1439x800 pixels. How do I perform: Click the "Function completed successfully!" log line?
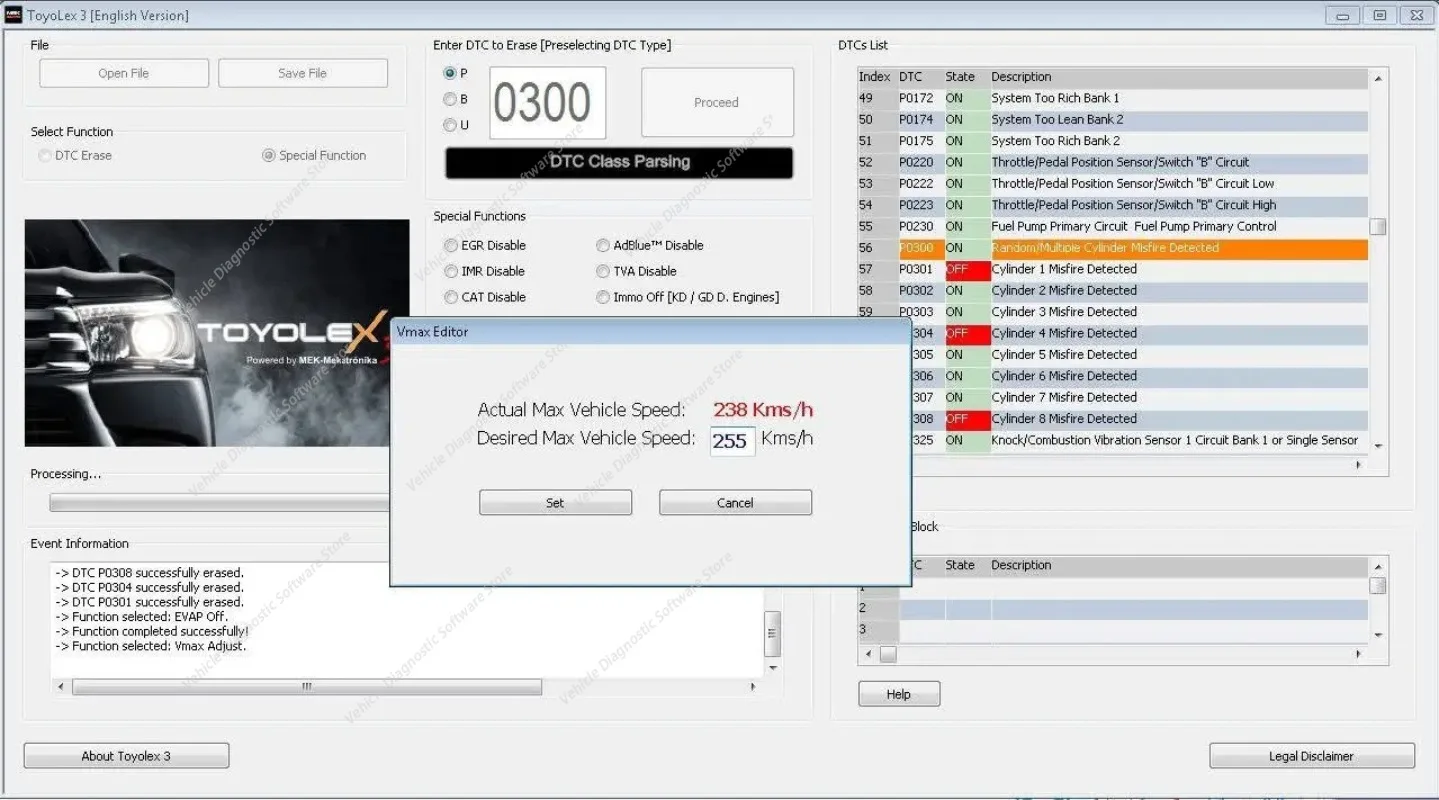tap(151, 631)
